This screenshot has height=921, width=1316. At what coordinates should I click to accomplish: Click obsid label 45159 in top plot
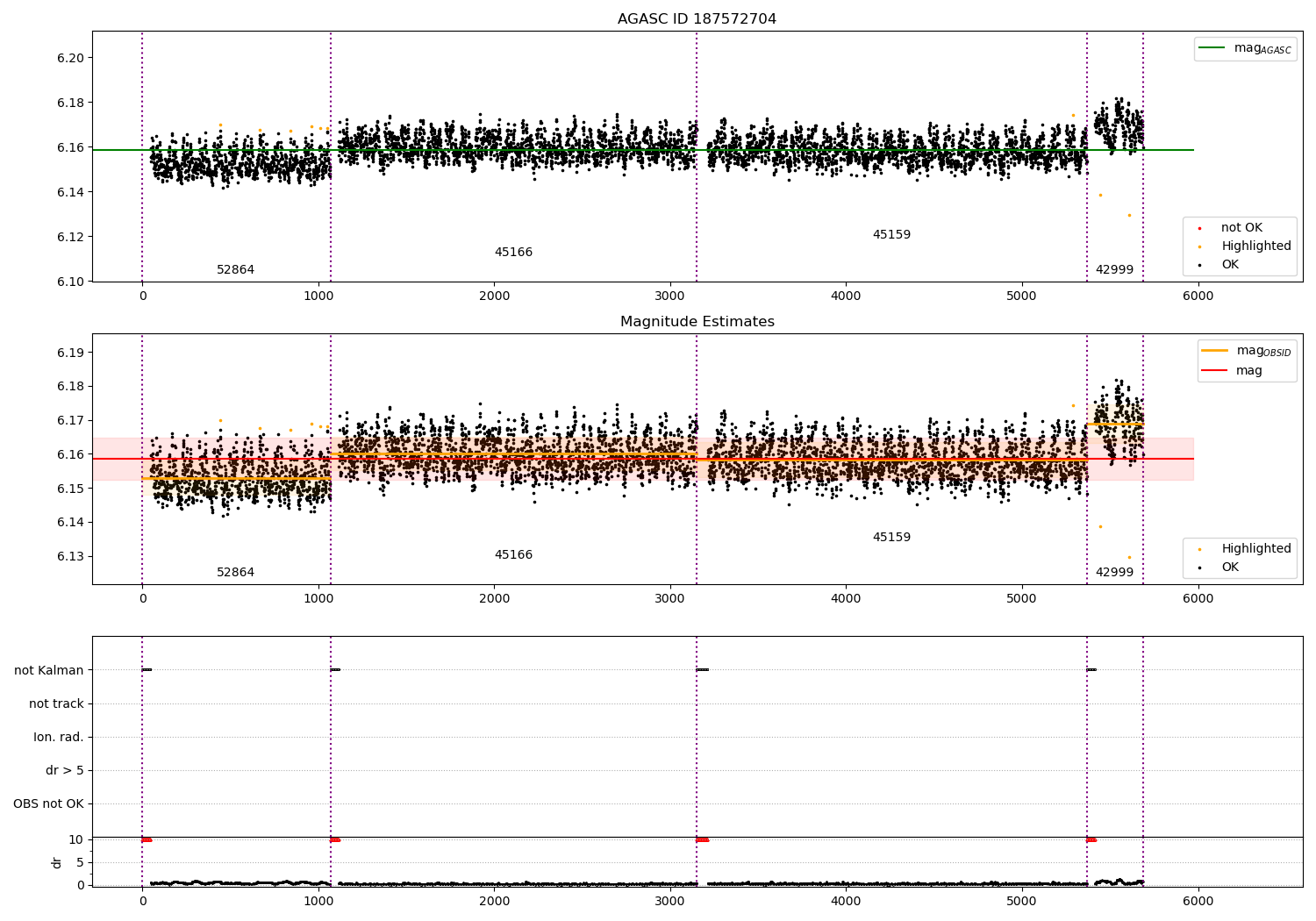click(891, 235)
